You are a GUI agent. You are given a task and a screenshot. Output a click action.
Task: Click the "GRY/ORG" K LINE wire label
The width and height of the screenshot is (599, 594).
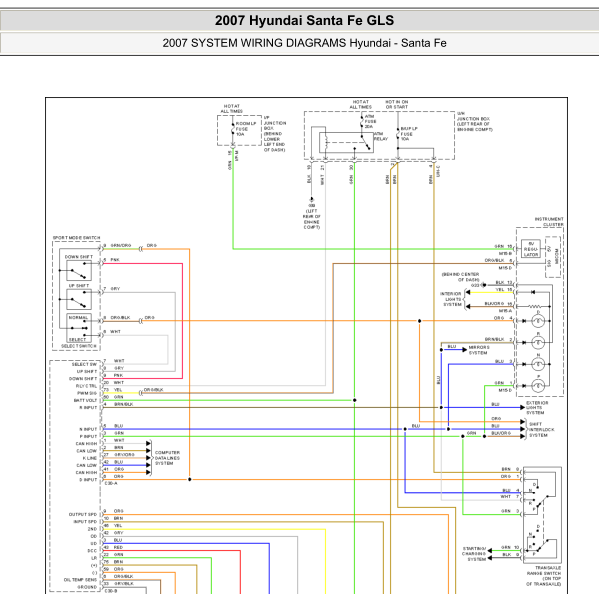(124, 455)
